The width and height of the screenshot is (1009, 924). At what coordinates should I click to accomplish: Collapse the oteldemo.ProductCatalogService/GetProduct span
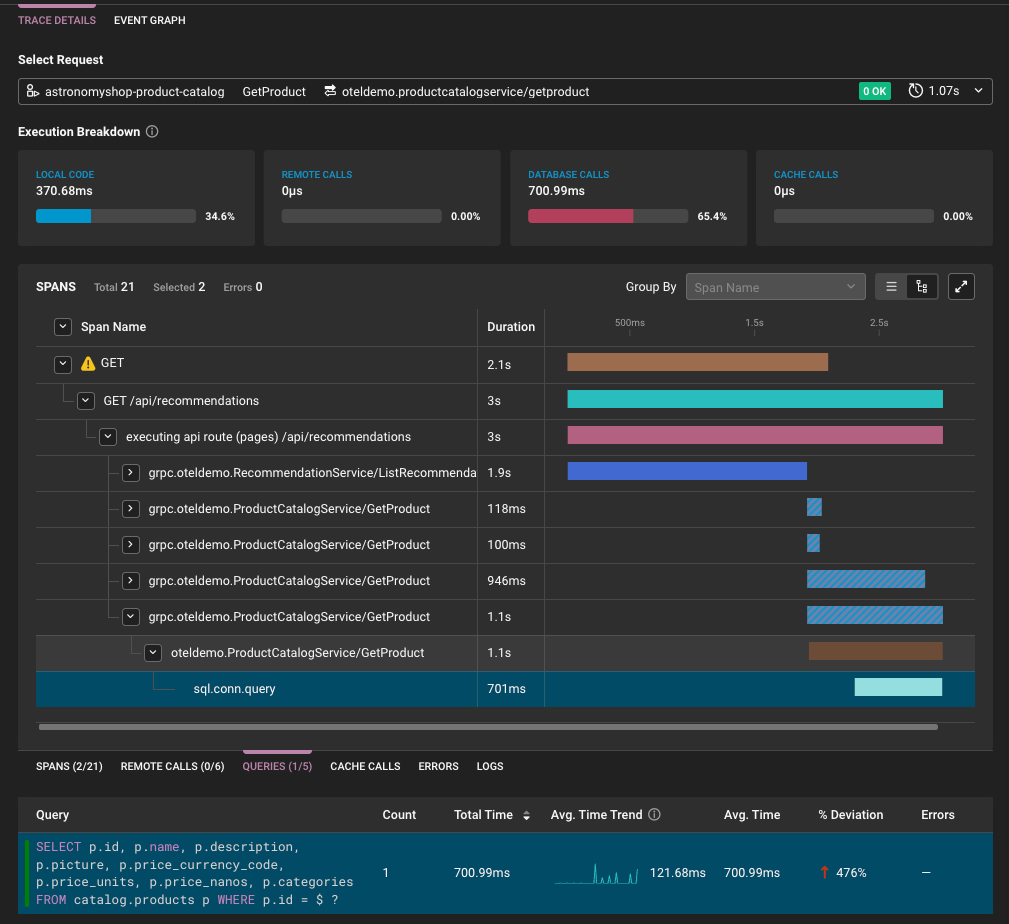(x=153, y=652)
